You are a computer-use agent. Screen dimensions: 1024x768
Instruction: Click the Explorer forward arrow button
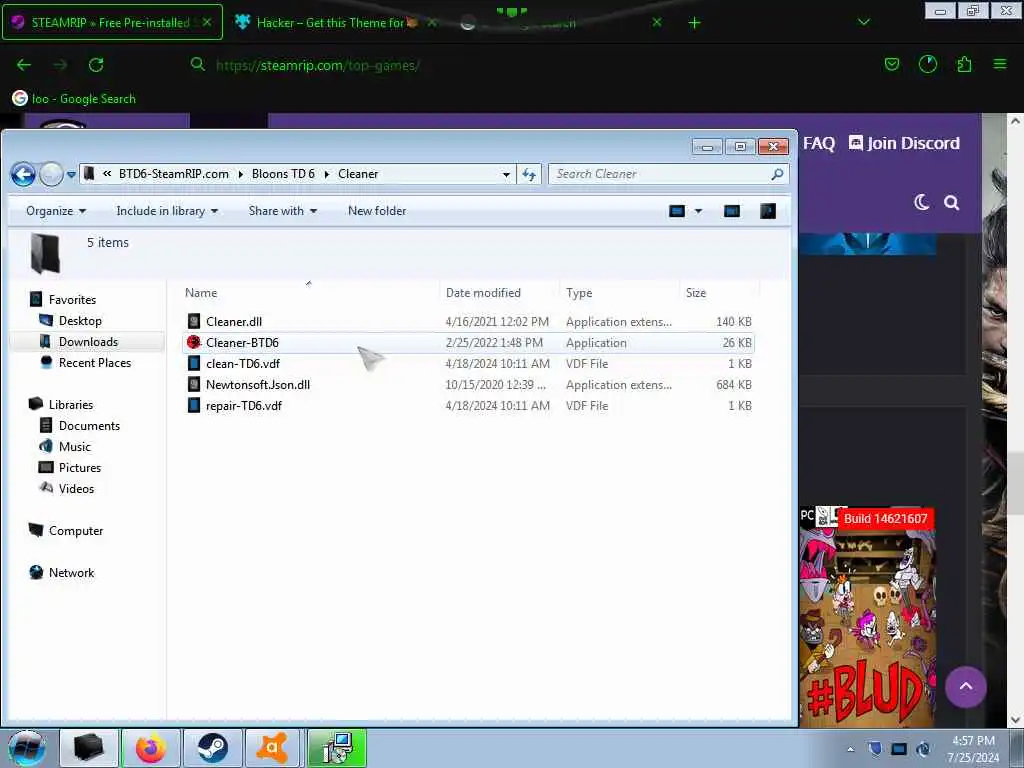(51, 174)
